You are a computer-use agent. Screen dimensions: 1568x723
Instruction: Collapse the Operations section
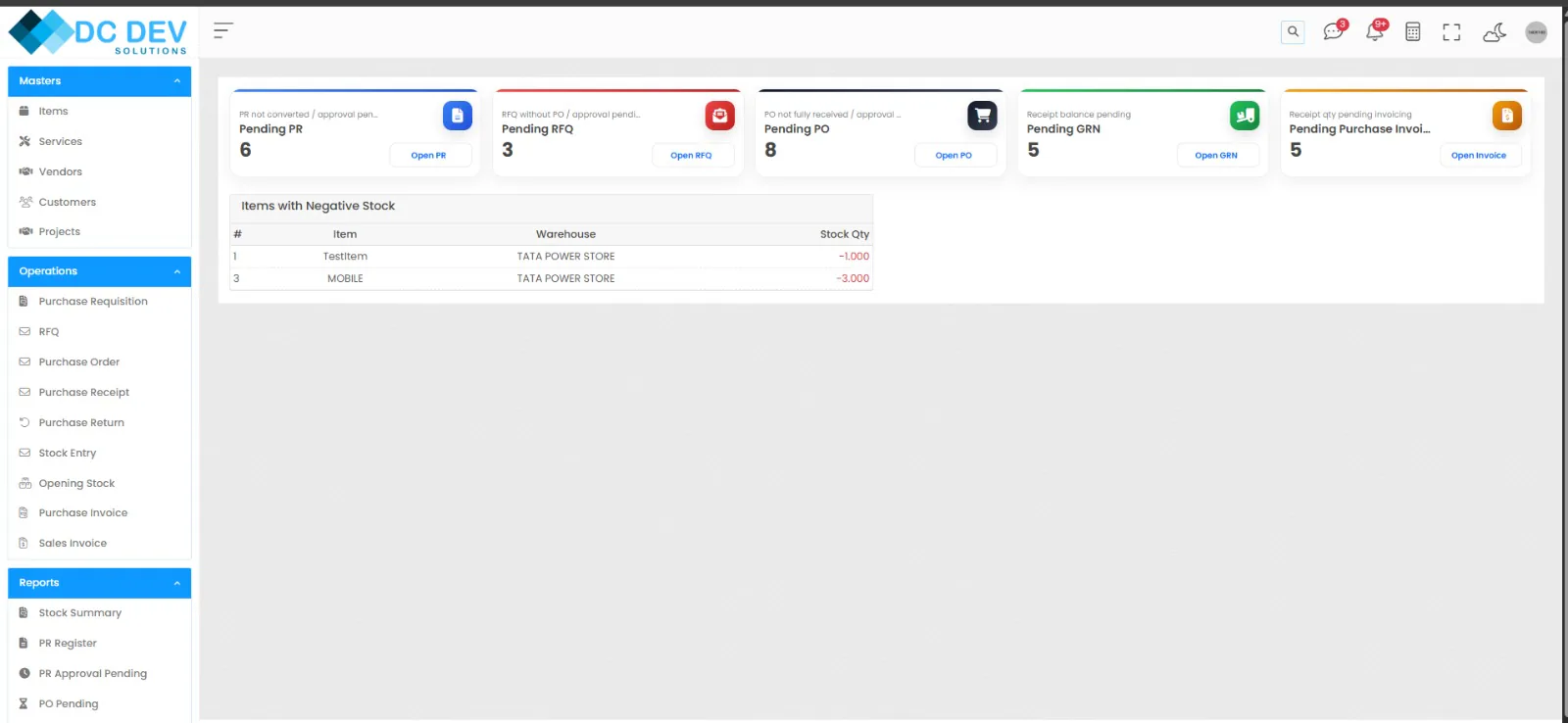coord(99,271)
